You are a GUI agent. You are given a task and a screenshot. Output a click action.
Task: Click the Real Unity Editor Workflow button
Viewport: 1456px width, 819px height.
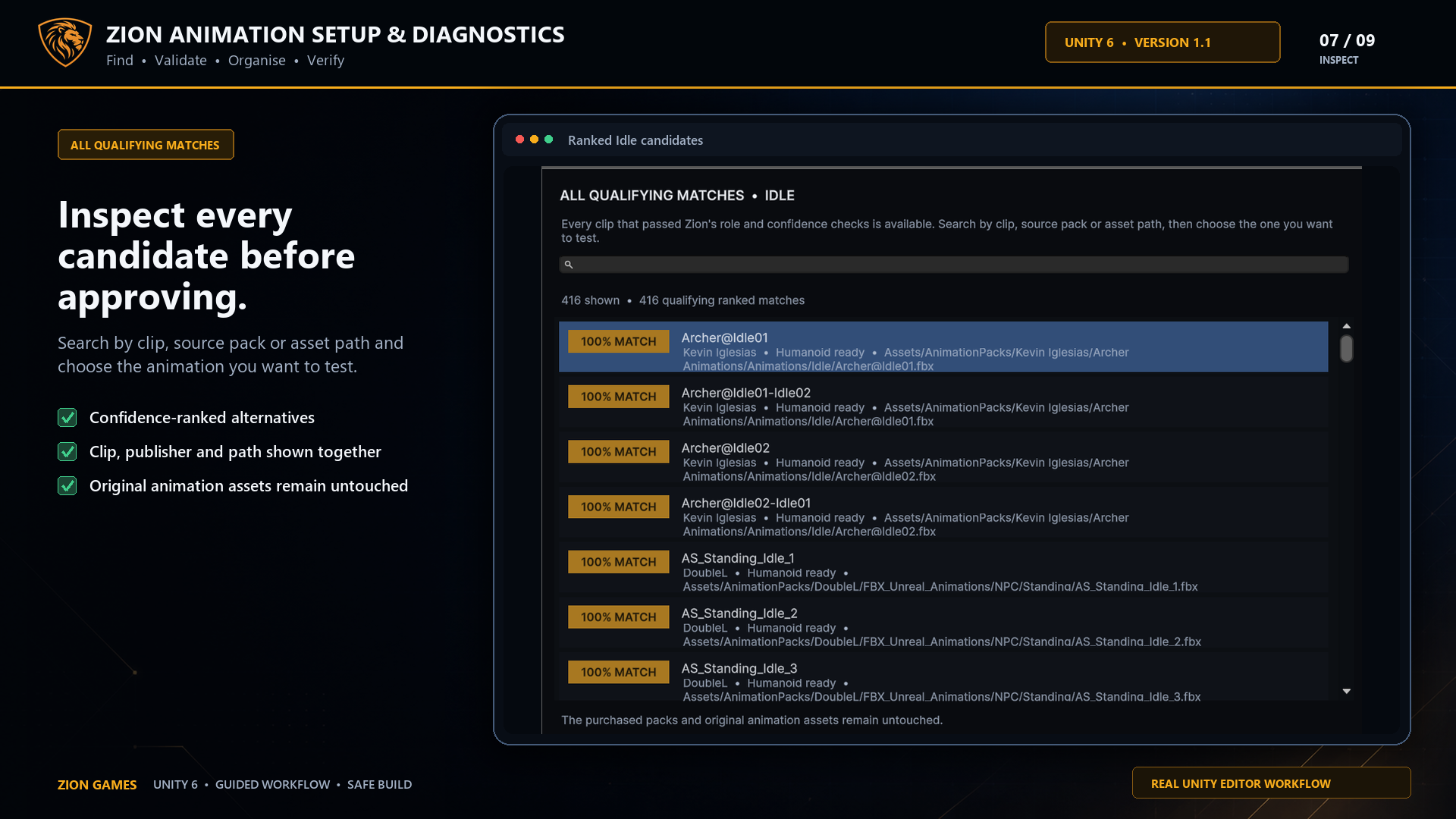[1271, 783]
